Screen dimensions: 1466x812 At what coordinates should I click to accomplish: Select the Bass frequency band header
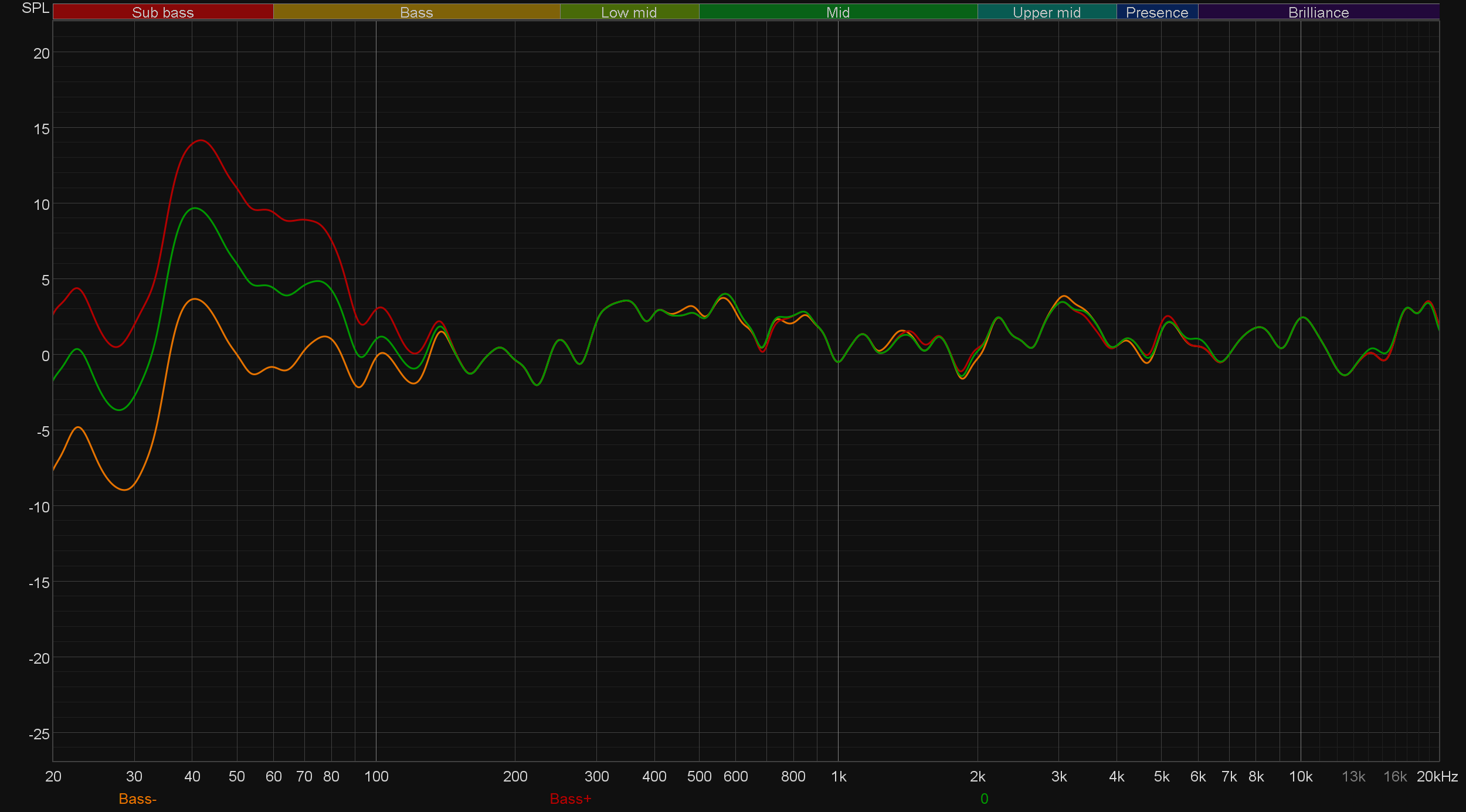tap(416, 12)
